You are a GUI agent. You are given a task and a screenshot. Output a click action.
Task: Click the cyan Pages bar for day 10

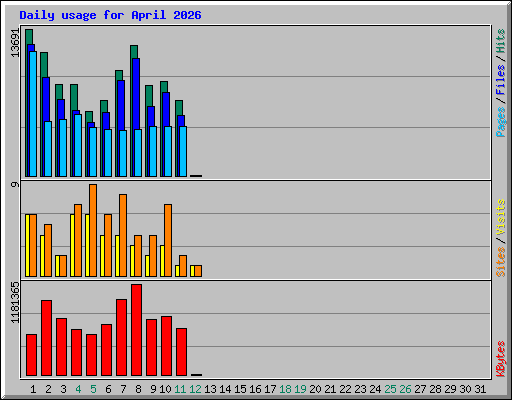[x=168, y=151]
